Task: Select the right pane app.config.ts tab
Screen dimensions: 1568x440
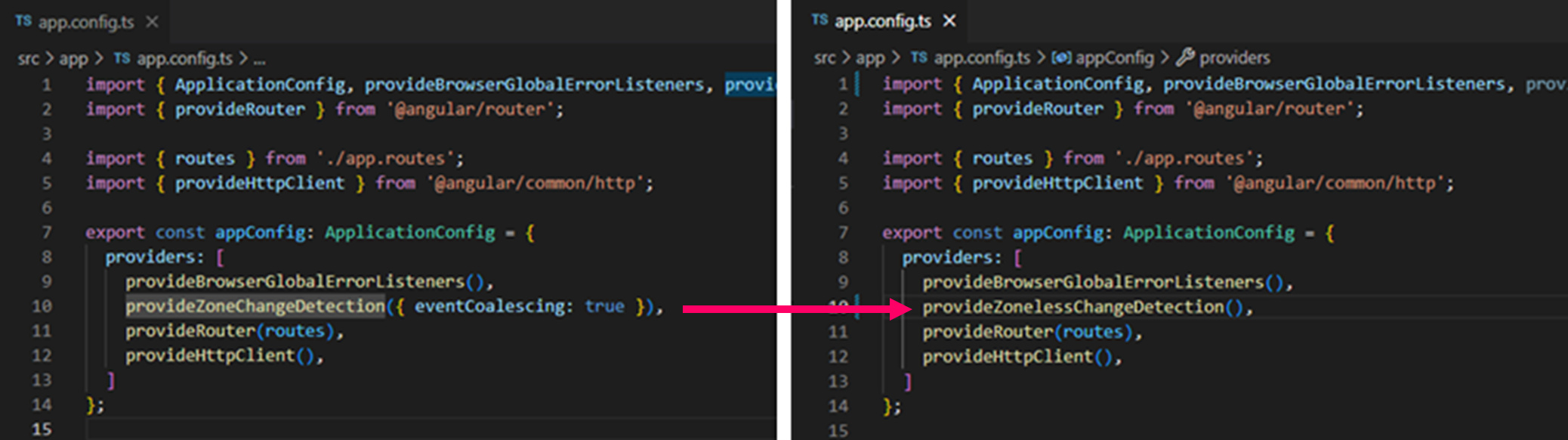Action: click(882, 21)
